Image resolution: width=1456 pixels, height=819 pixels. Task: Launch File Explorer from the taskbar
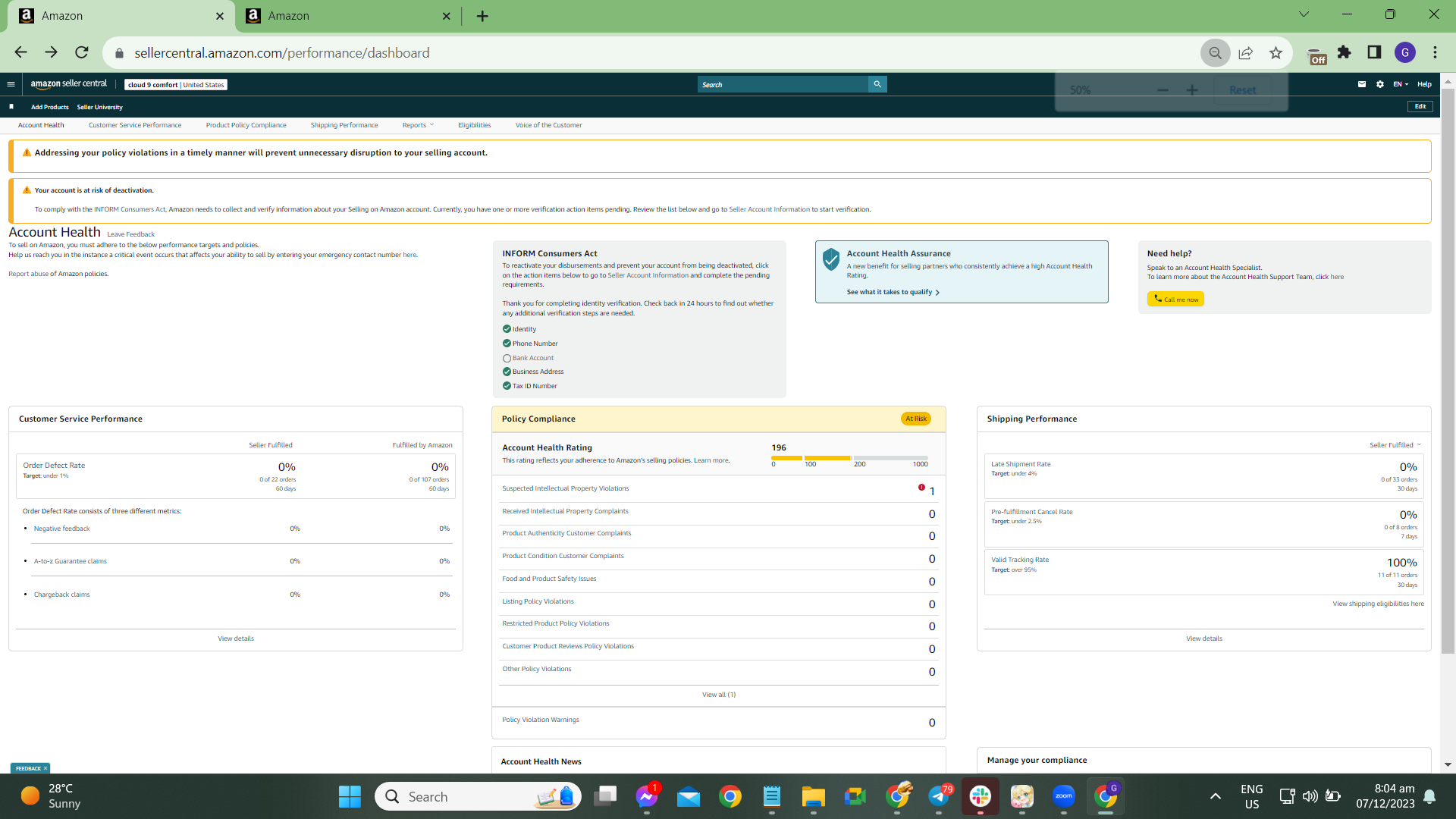point(813,796)
